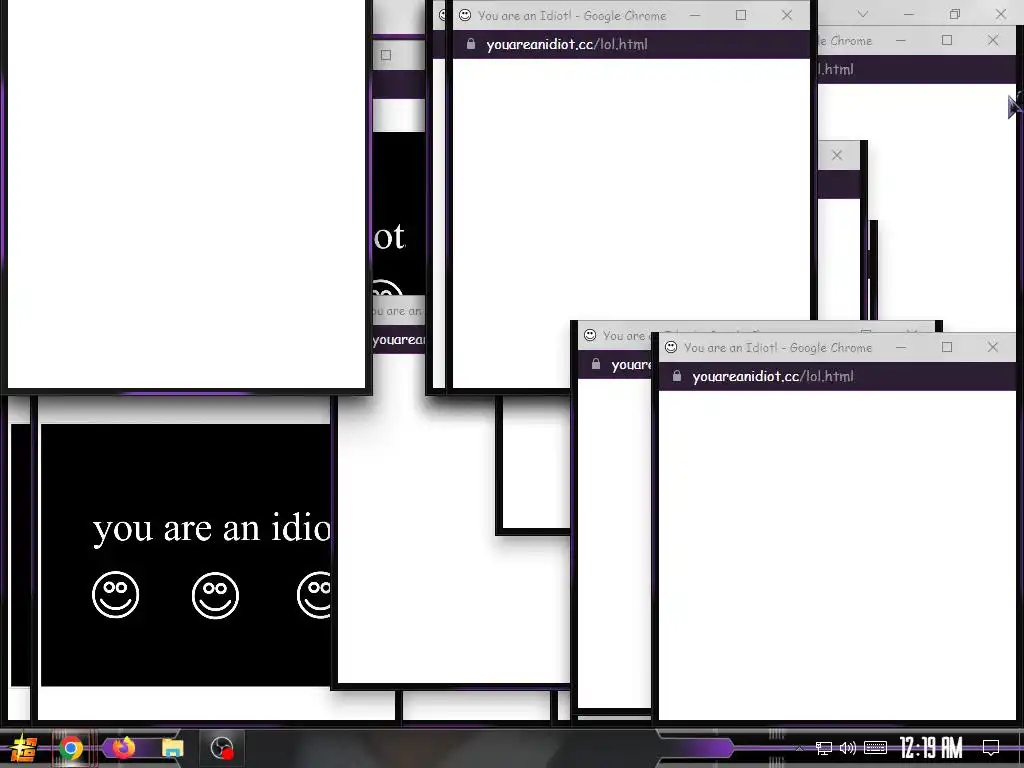Click the 'You are an Idiot! - Google Chrome' top-center title
The image size is (1024, 768).
pos(572,16)
